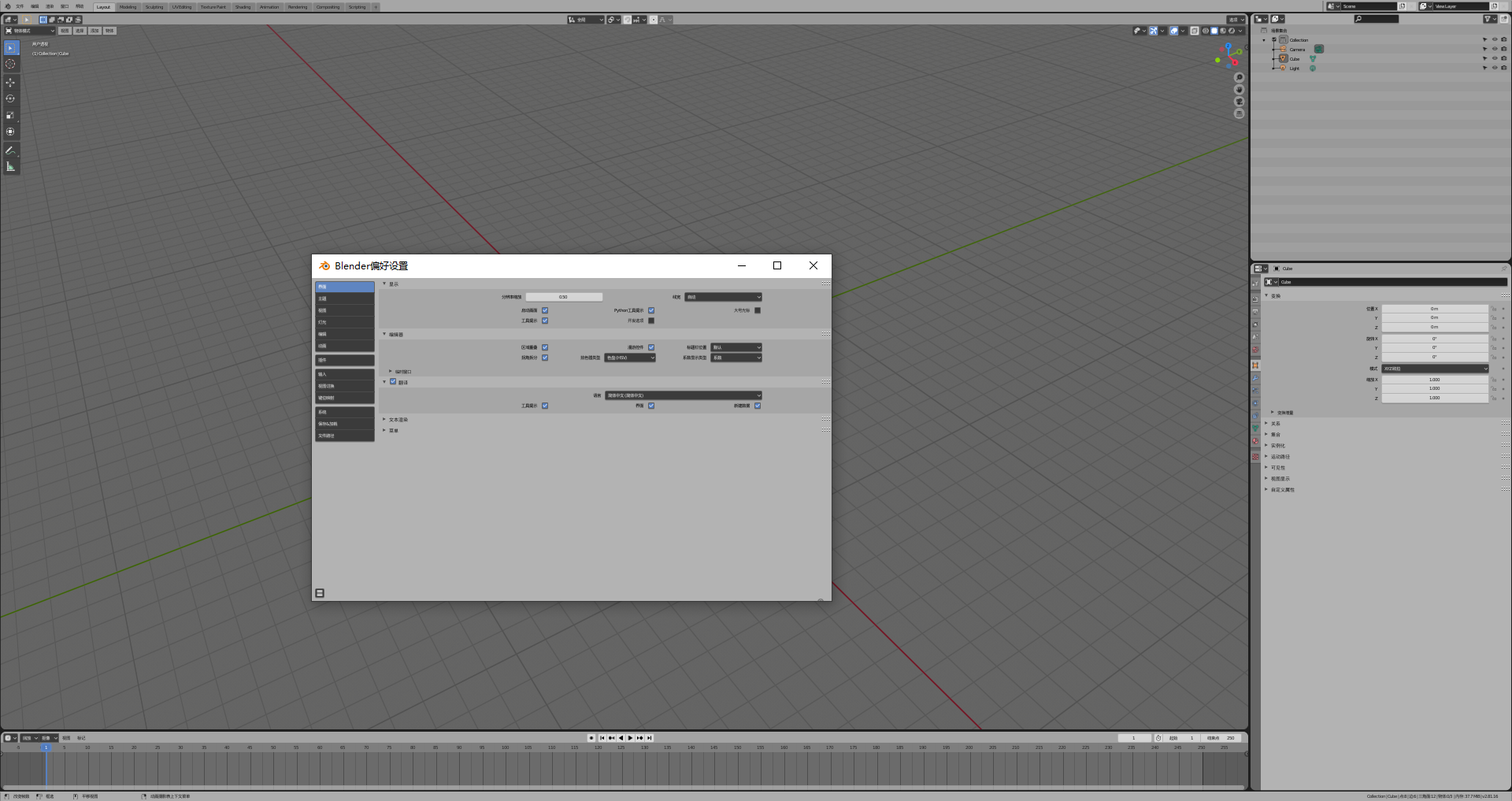This screenshot has height=801, width=1512.
Task: Open the Rendering workspace tab
Action: (297, 6)
